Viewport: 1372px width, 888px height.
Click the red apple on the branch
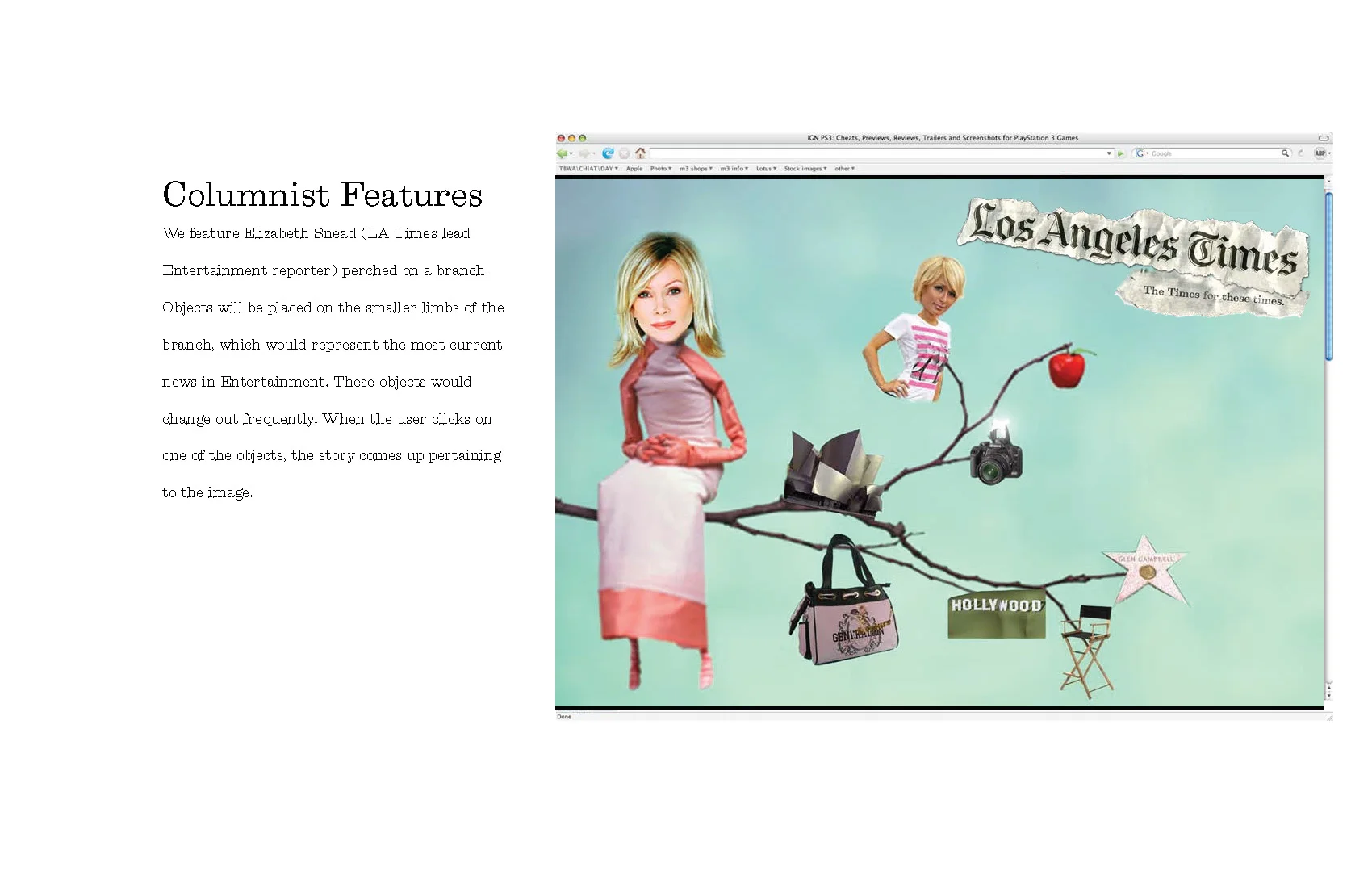pos(1069,368)
